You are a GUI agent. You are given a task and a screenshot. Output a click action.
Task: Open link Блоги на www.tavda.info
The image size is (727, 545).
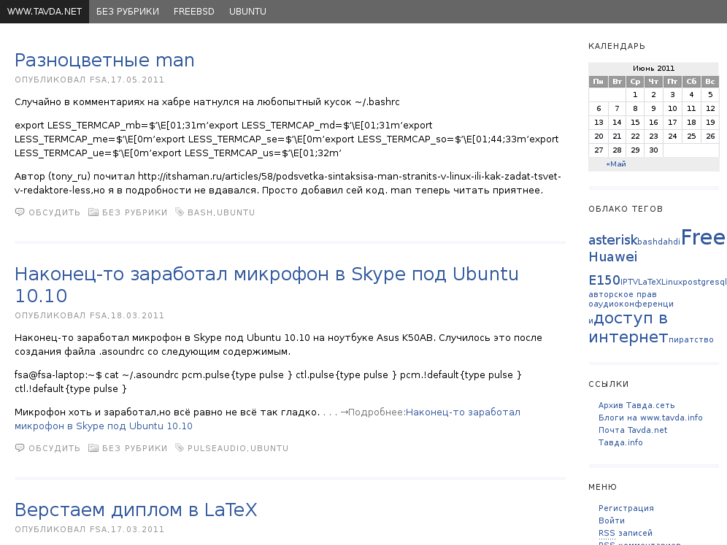pos(650,417)
